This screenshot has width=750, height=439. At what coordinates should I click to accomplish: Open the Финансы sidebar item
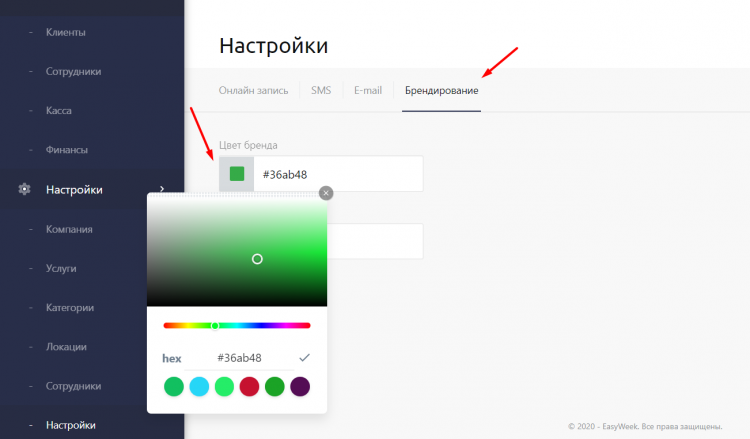point(66,150)
